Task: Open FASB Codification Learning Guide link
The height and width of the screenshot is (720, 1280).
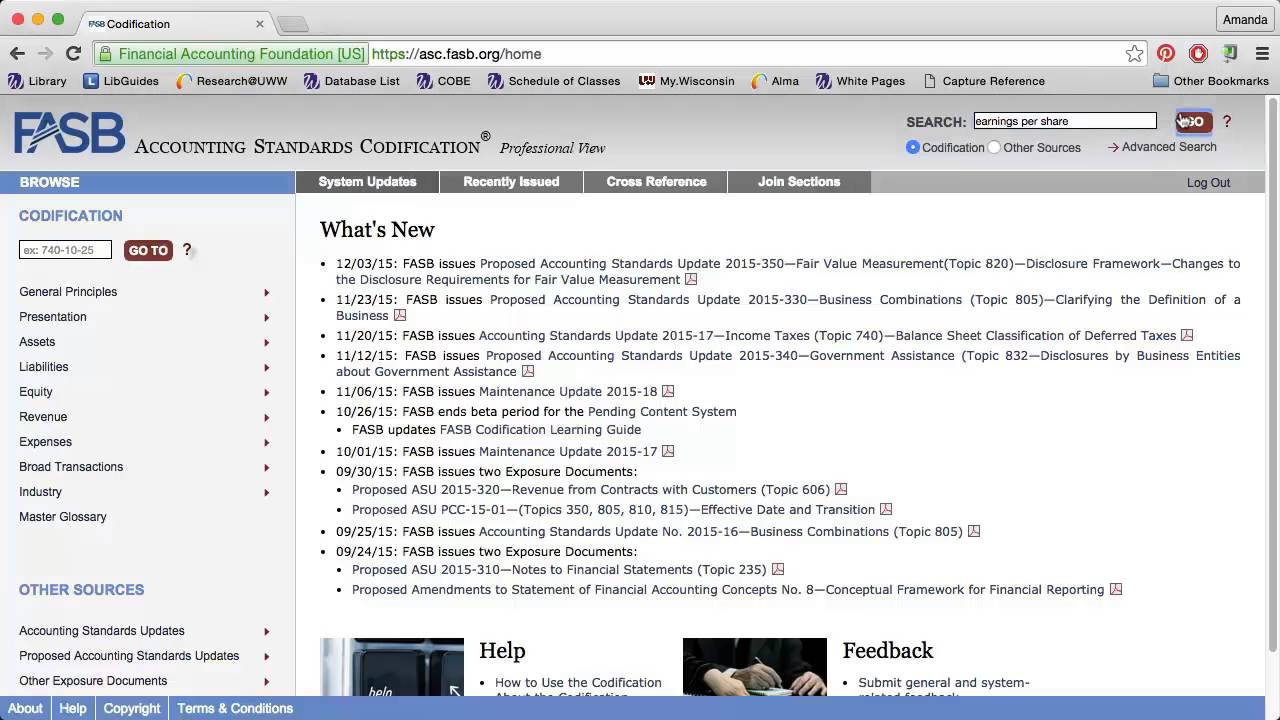Action: 540,430
